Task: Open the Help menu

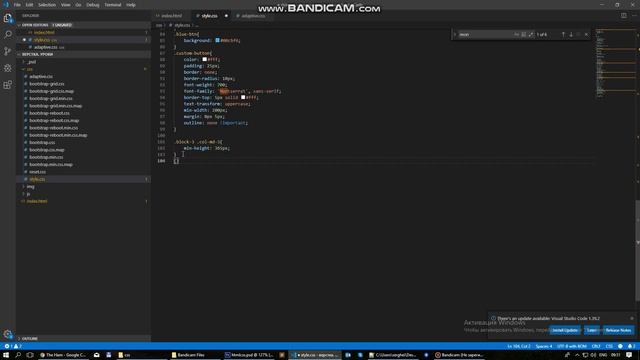Action: pyautogui.click(x=131, y=5)
